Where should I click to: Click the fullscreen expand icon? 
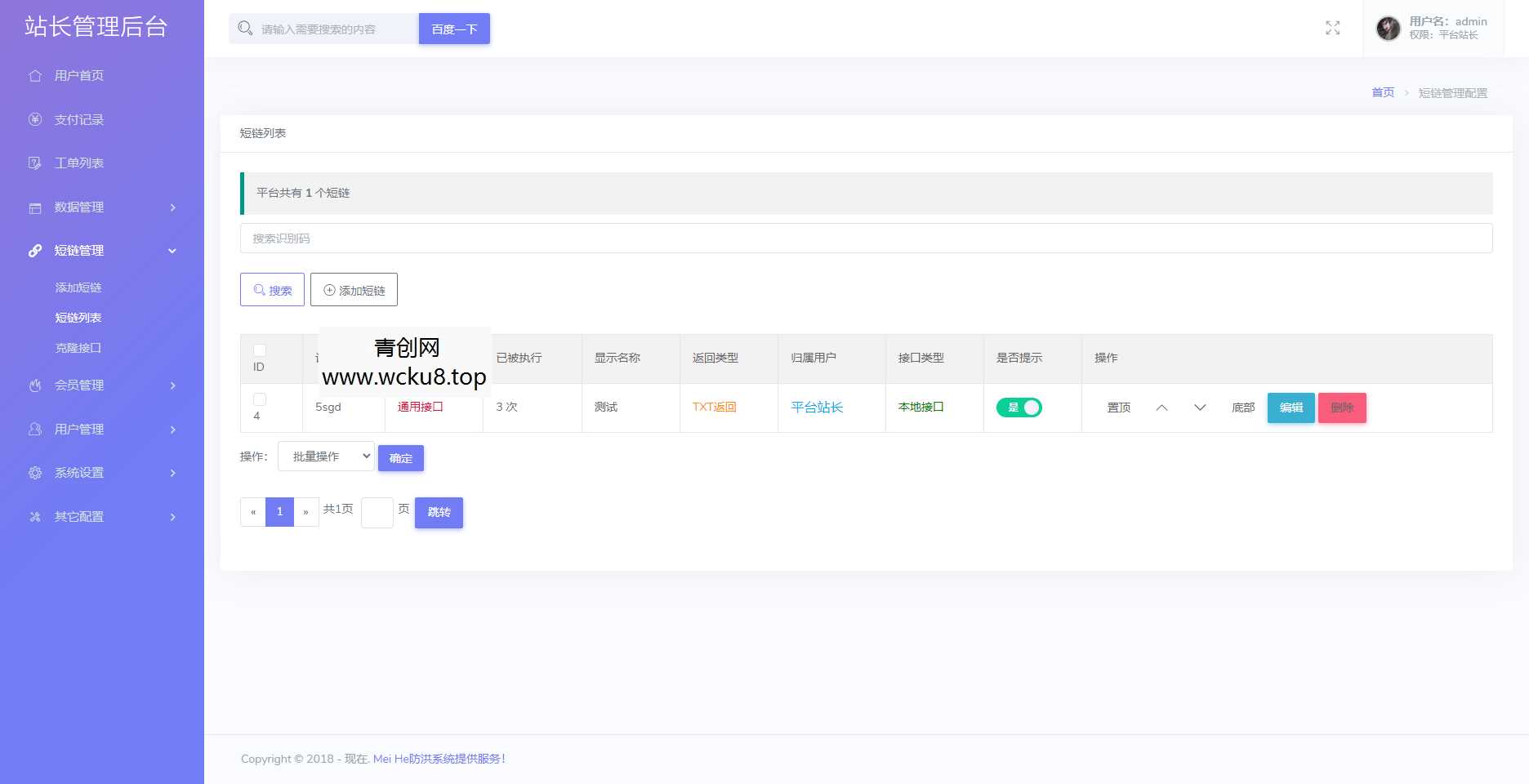pos(1332,29)
